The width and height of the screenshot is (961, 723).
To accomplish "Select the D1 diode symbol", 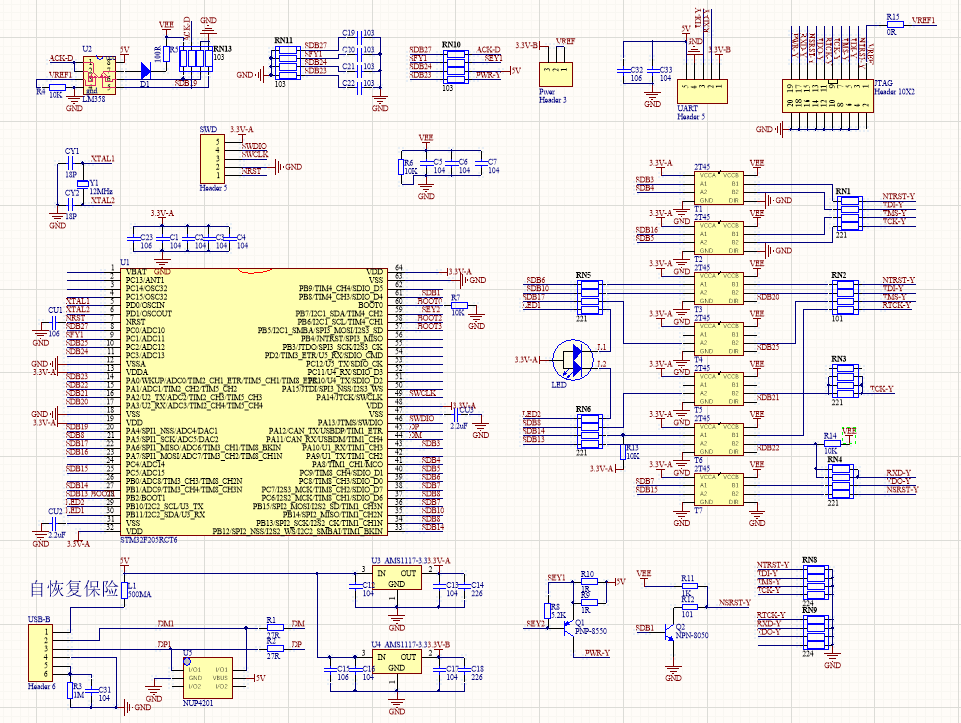I will pyautogui.click(x=146, y=70).
